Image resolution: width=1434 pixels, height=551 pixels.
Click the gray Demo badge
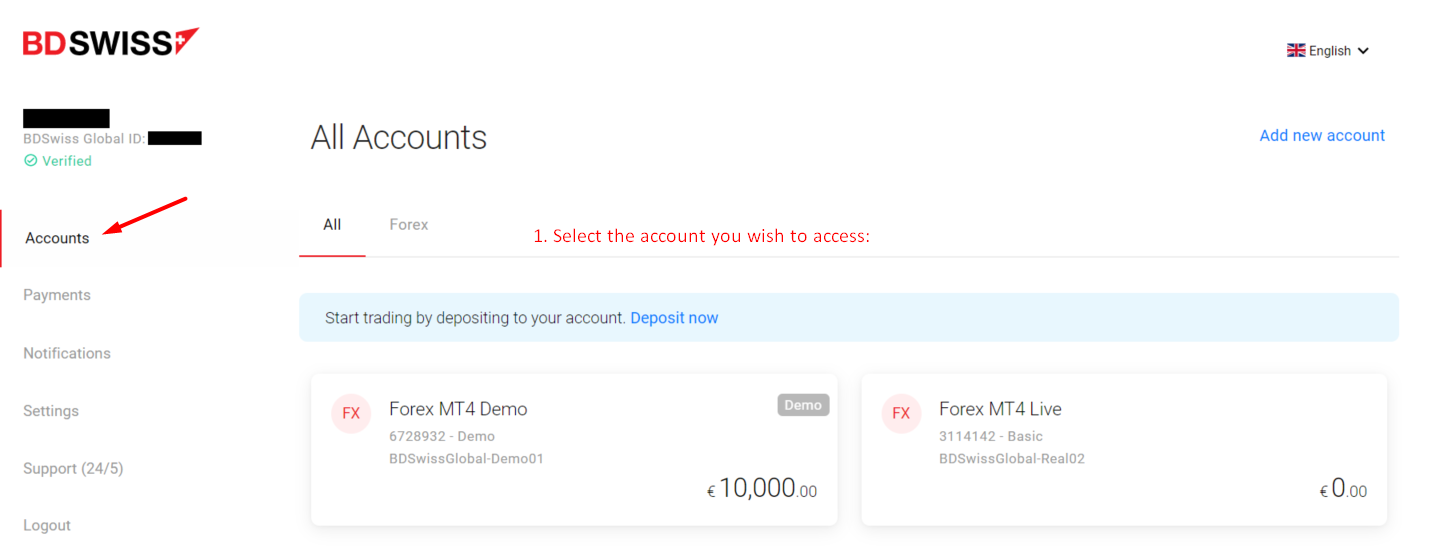803,405
